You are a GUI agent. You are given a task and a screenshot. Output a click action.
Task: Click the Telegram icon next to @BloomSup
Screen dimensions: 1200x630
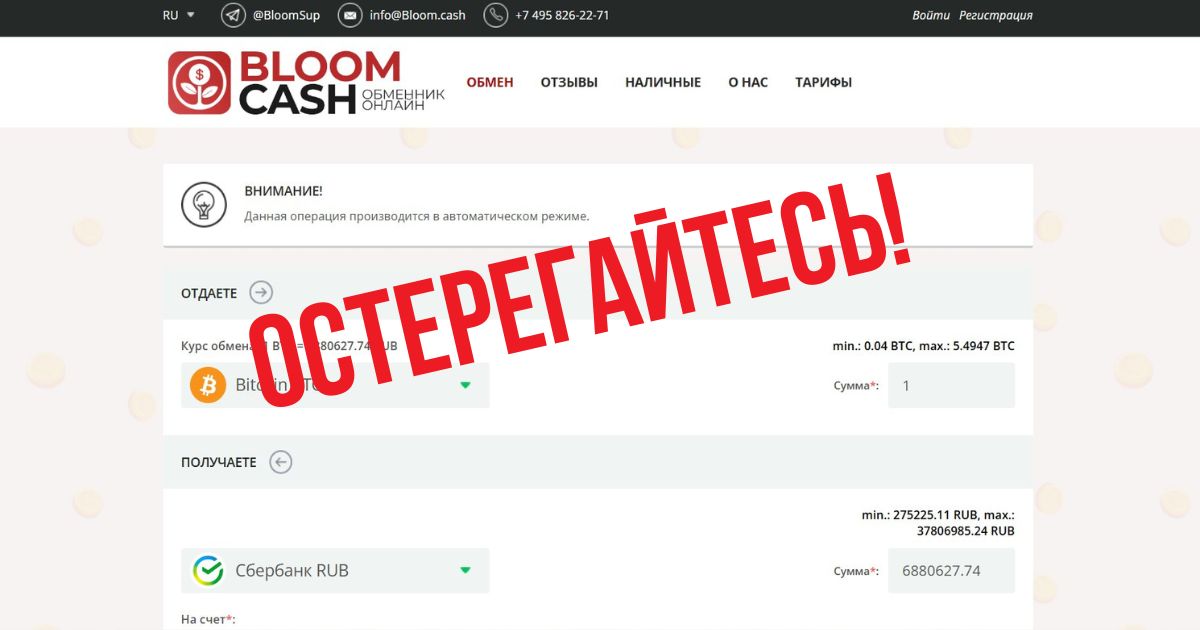(233, 15)
